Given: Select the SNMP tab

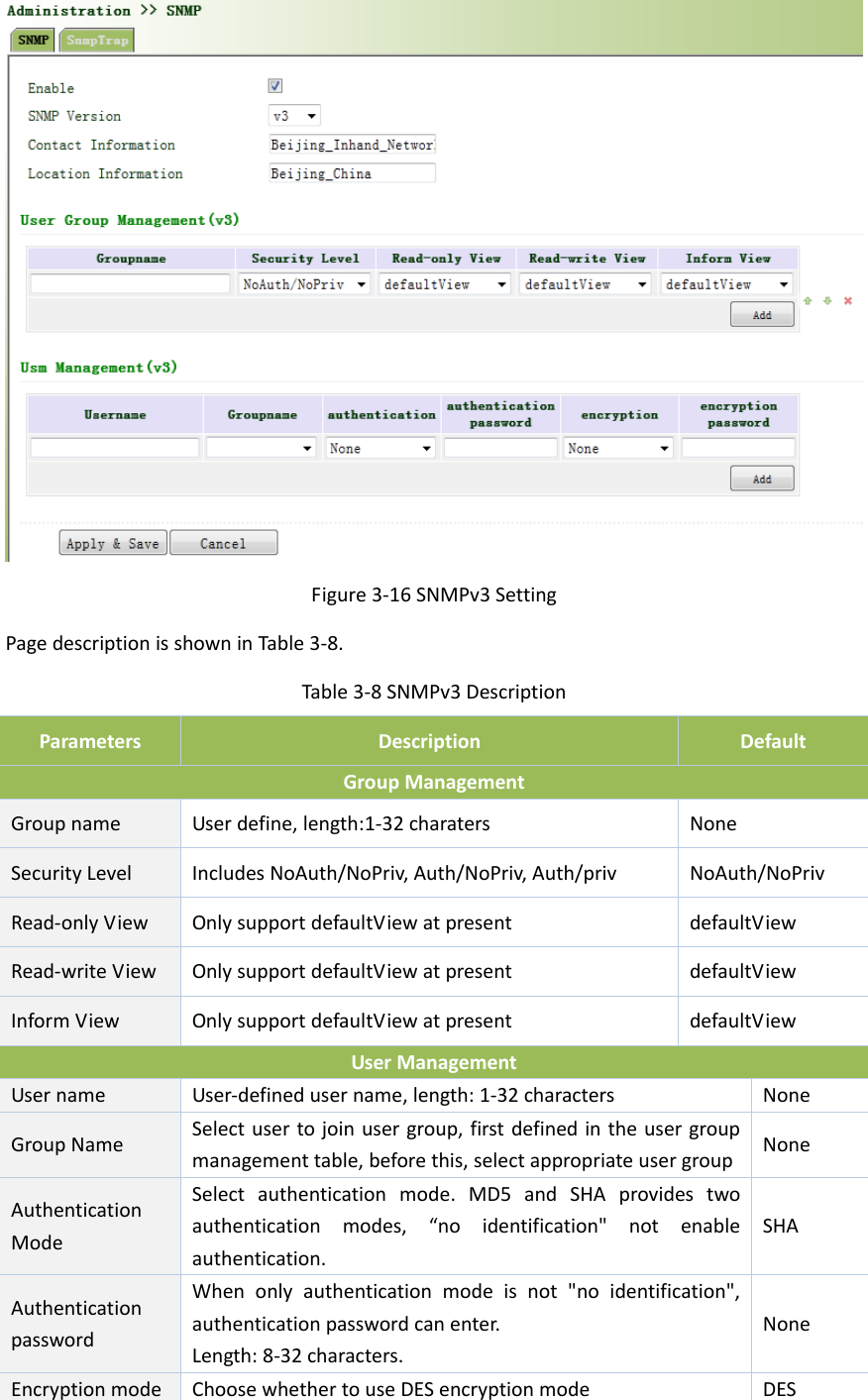Looking at the screenshot, I should click(33, 41).
